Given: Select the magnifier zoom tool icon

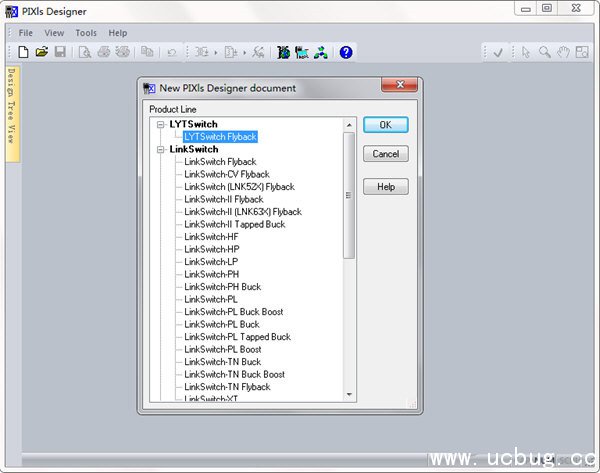Looking at the screenshot, I should 545,52.
